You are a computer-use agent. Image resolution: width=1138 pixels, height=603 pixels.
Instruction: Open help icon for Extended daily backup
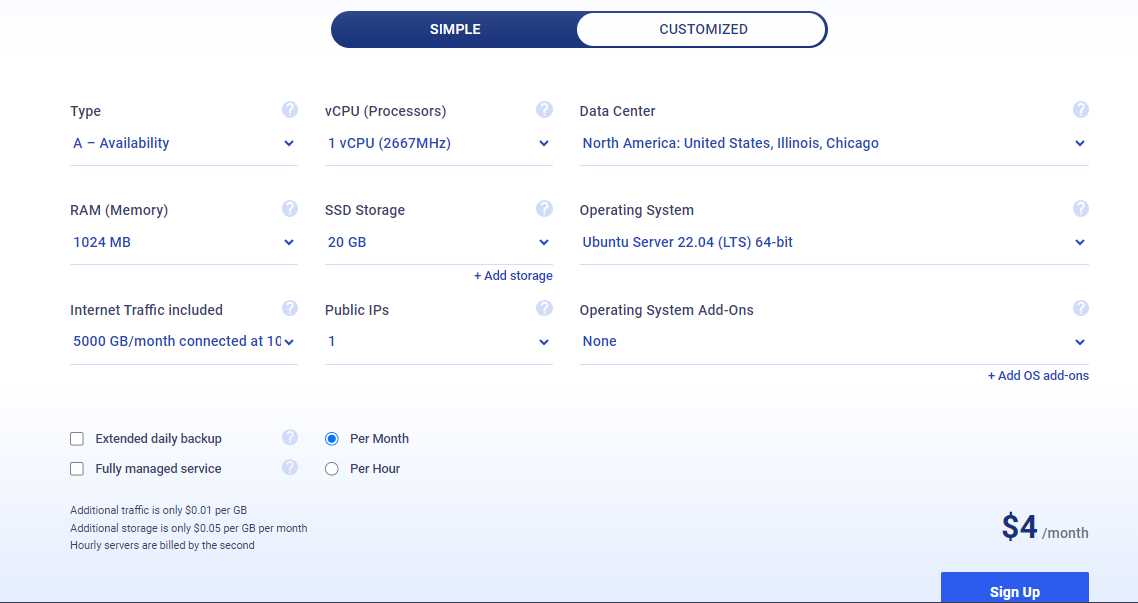290,438
